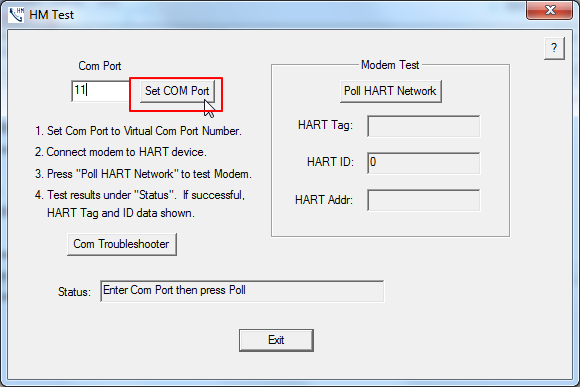This screenshot has width=580, height=387.
Task: Click the Status message box
Action: pos(242,291)
